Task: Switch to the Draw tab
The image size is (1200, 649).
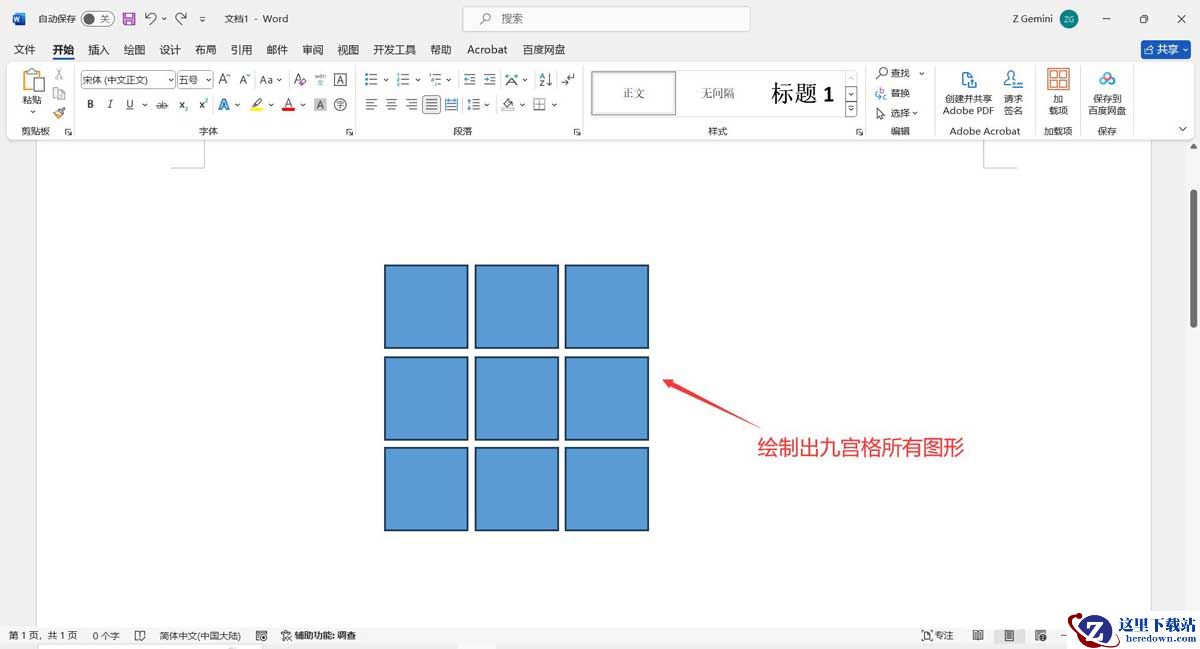Action: (x=134, y=49)
